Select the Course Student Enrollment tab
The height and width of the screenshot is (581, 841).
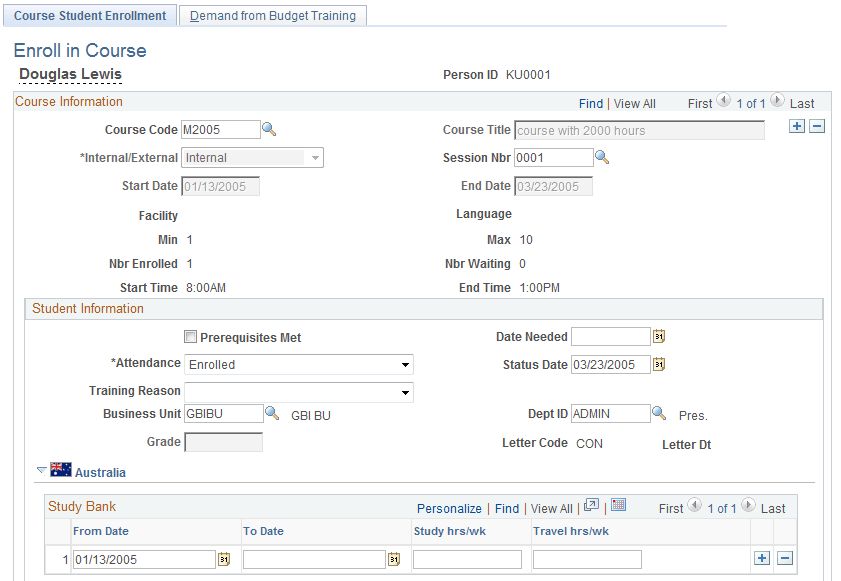point(90,15)
